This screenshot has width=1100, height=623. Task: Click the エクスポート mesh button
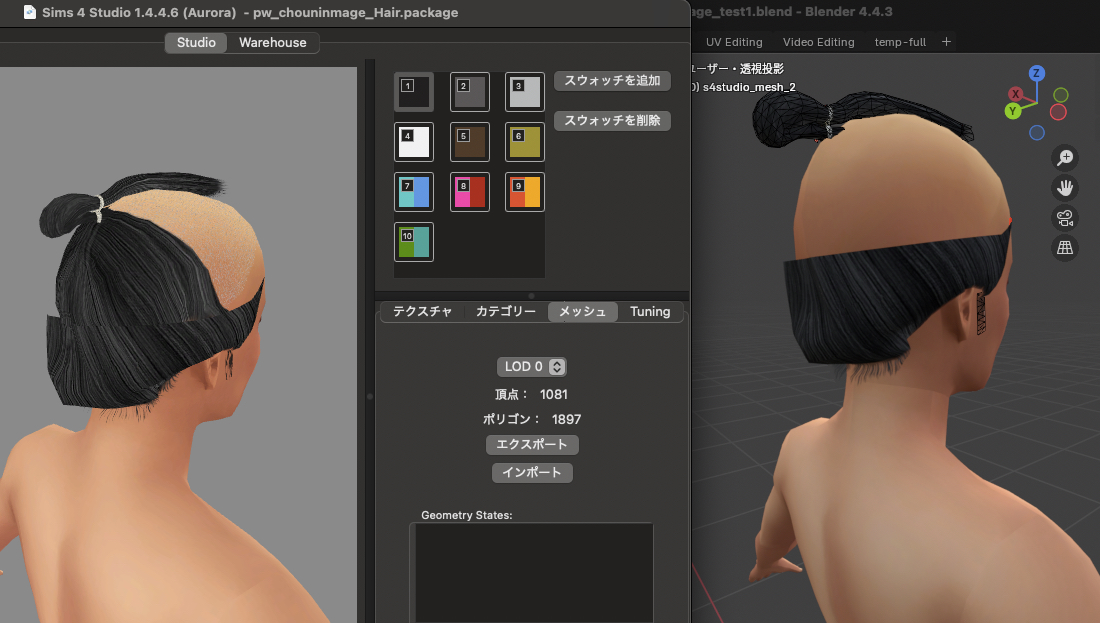pyautogui.click(x=532, y=444)
